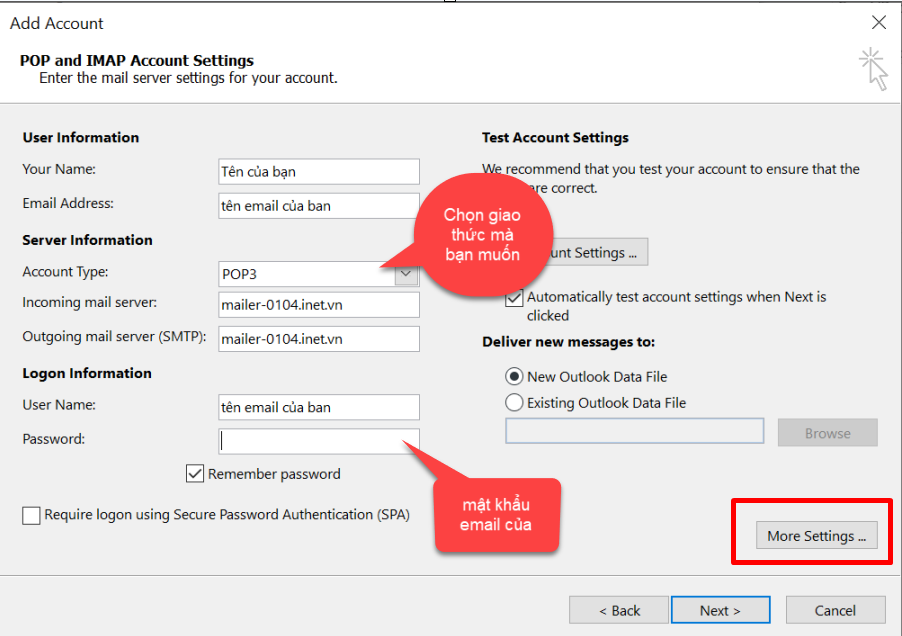The width and height of the screenshot is (902, 636).
Task: Cancel the account setup wizard
Action: [x=835, y=610]
